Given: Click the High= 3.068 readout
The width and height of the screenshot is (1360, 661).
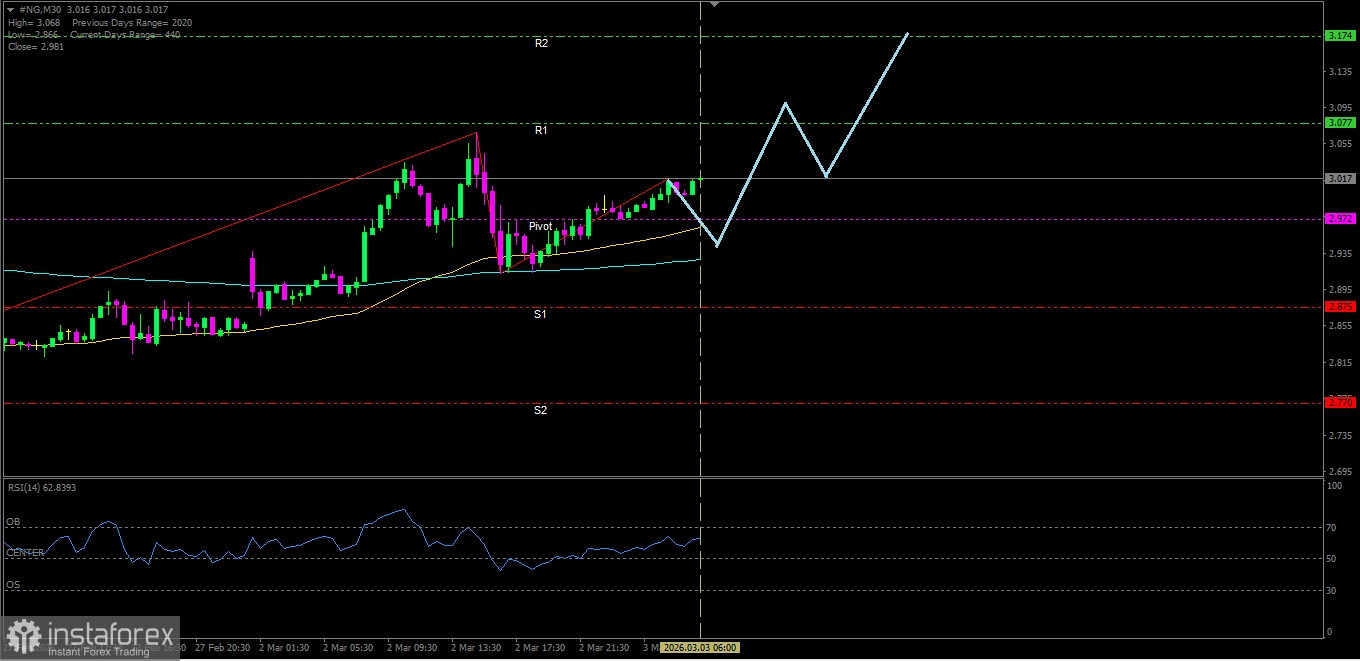Looking at the screenshot, I should (x=33, y=22).
